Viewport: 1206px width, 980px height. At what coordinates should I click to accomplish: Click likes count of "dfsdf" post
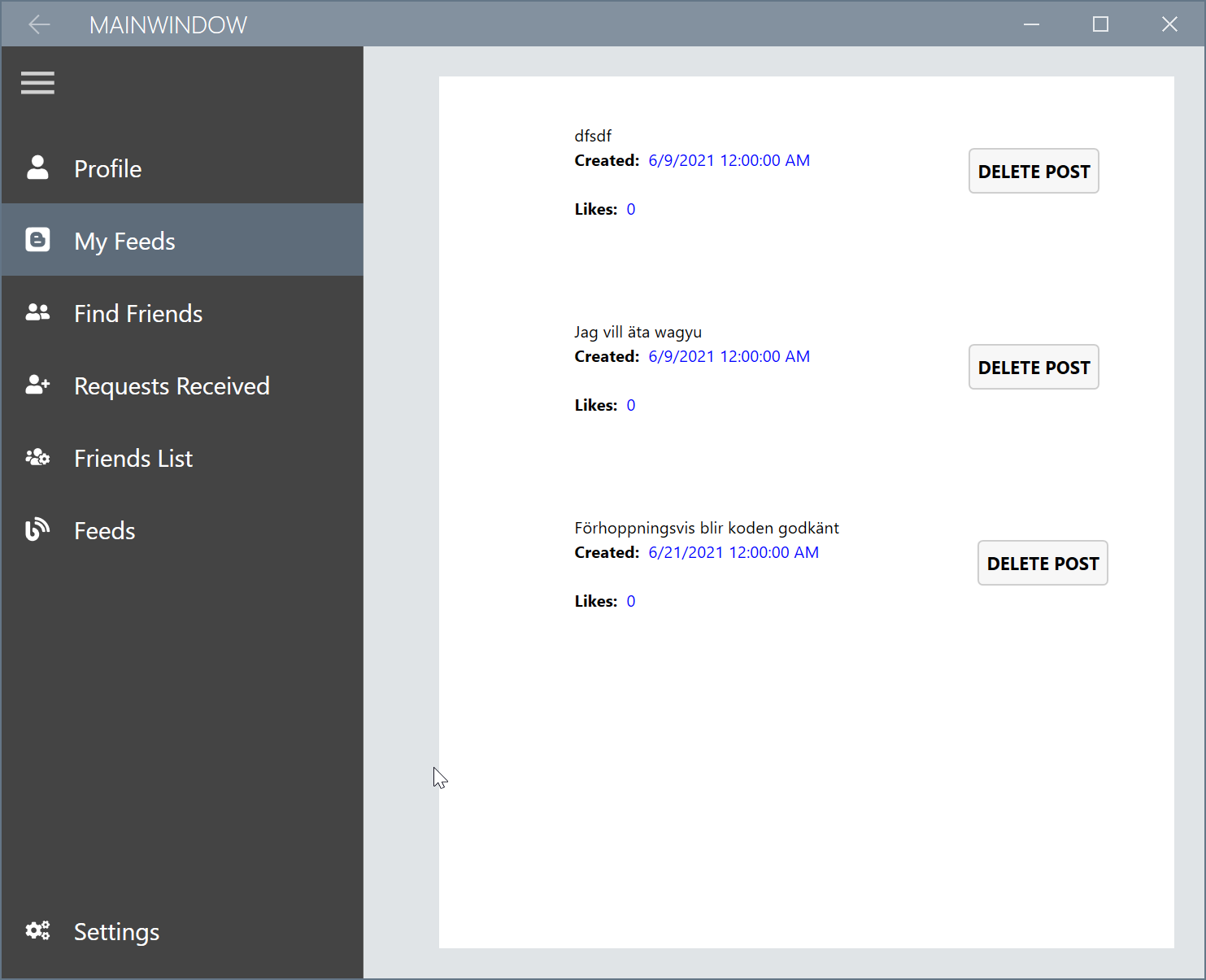tap(631, 209)
